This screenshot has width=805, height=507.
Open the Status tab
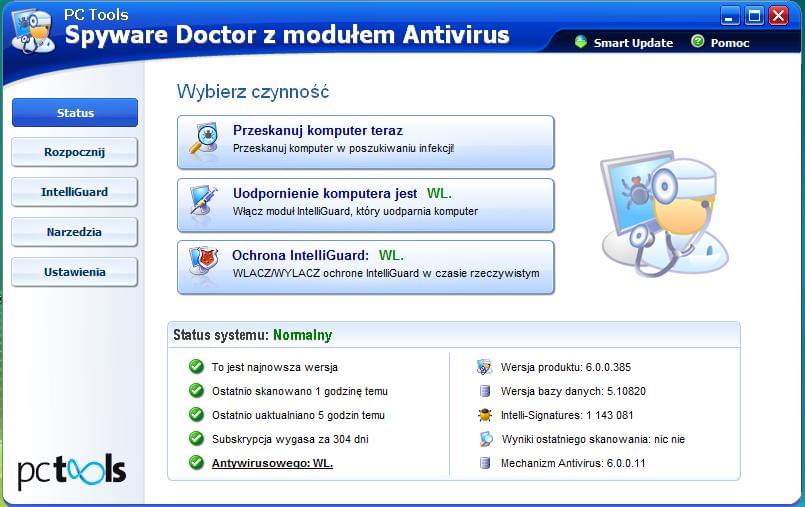[x=75, y=112]
